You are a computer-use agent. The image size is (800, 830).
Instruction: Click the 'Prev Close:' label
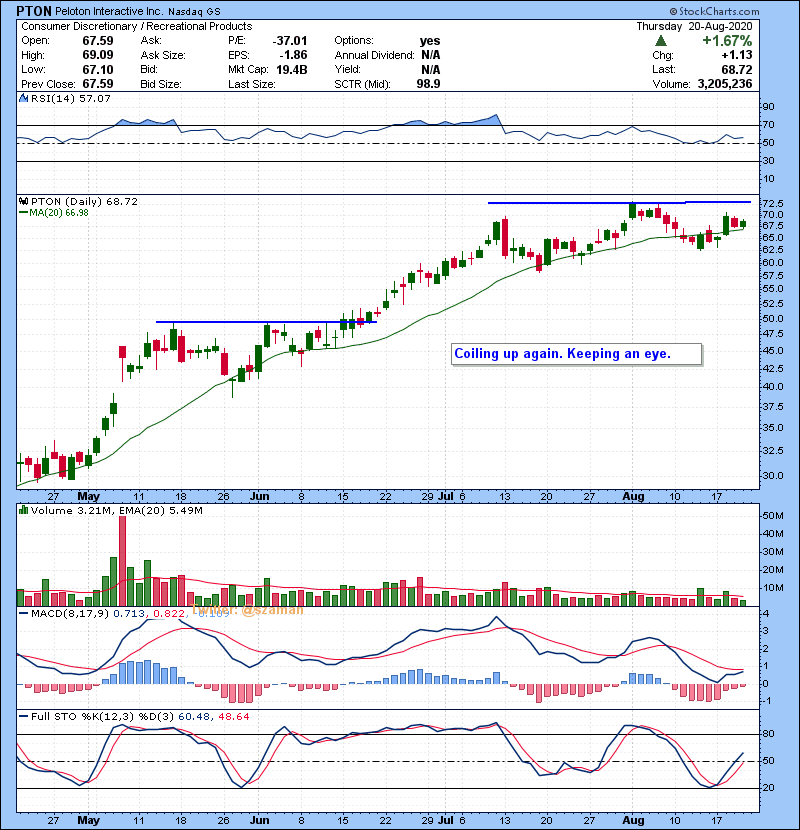tap(48, 84)
